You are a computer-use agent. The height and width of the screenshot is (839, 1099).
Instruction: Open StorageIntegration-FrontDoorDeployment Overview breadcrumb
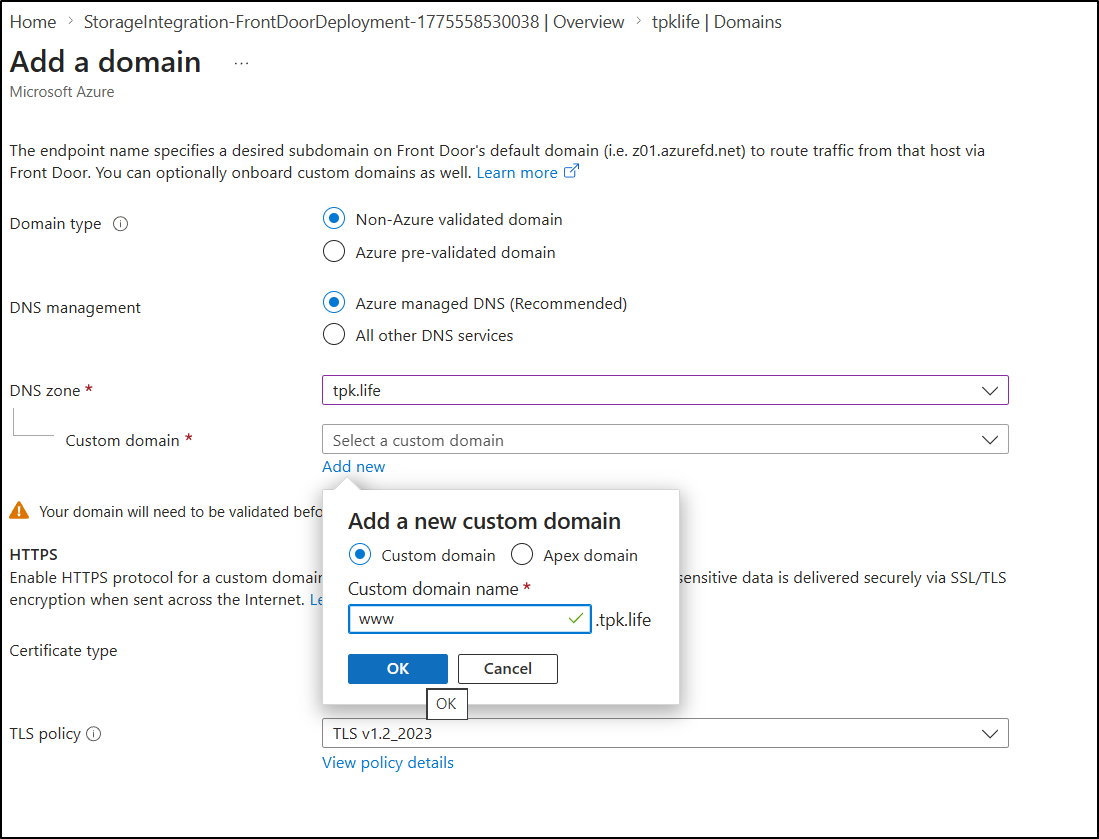(354, 21)
